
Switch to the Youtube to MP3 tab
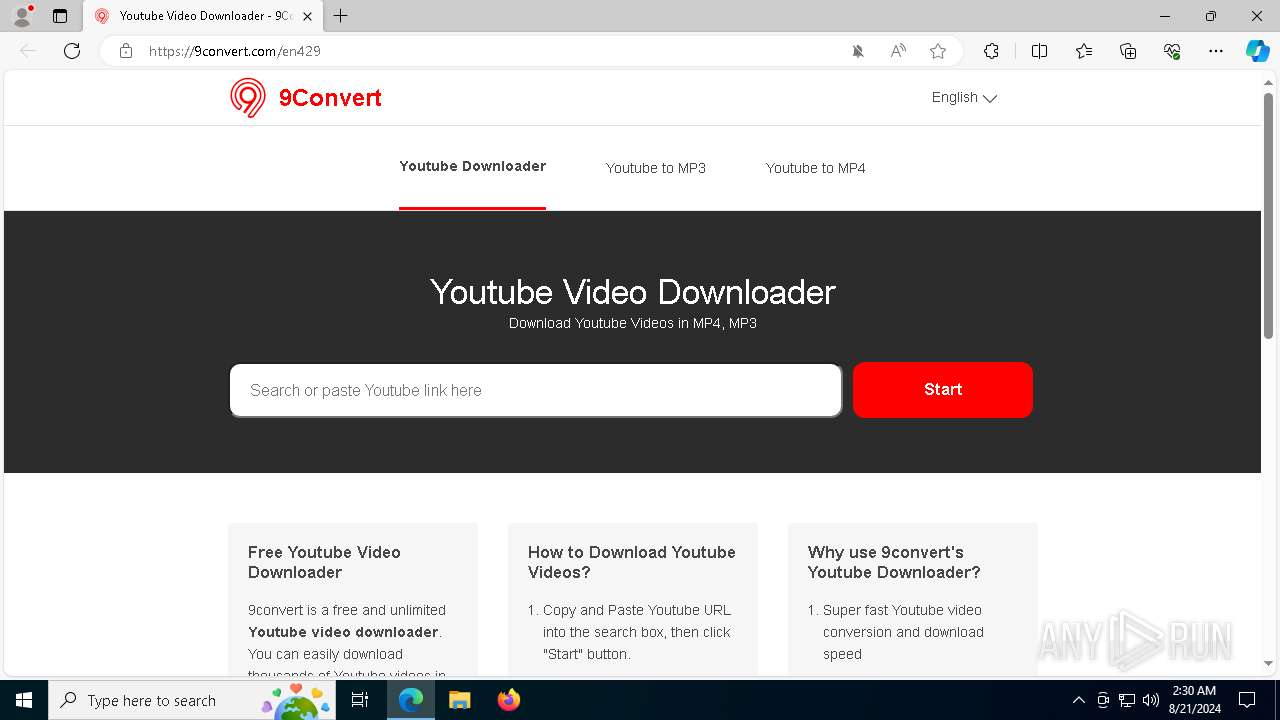(656, 168)
